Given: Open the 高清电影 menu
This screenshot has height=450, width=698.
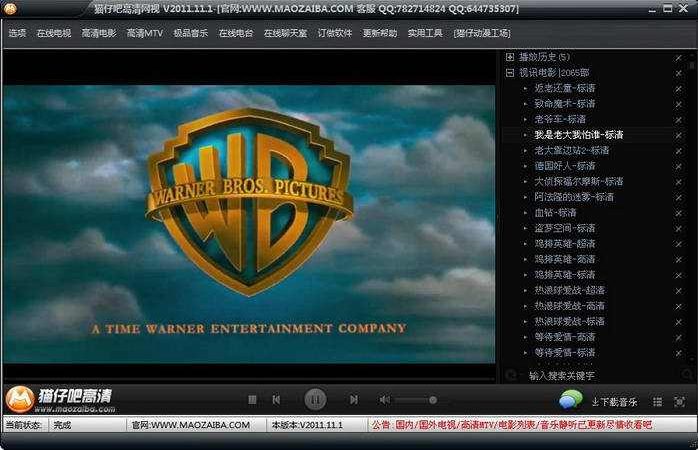Looking at the screenshot, I should point(99,33).
